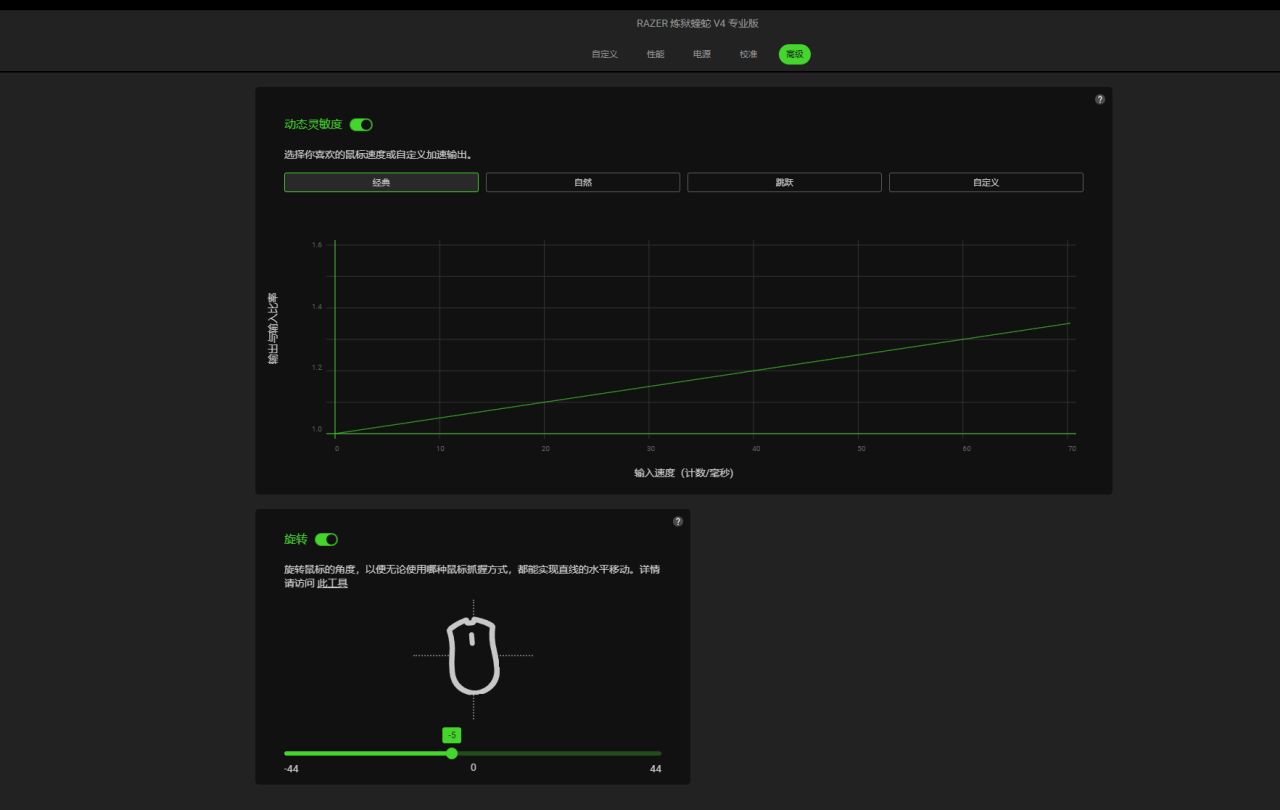Select the 经典 sensitivity preset

381,182
